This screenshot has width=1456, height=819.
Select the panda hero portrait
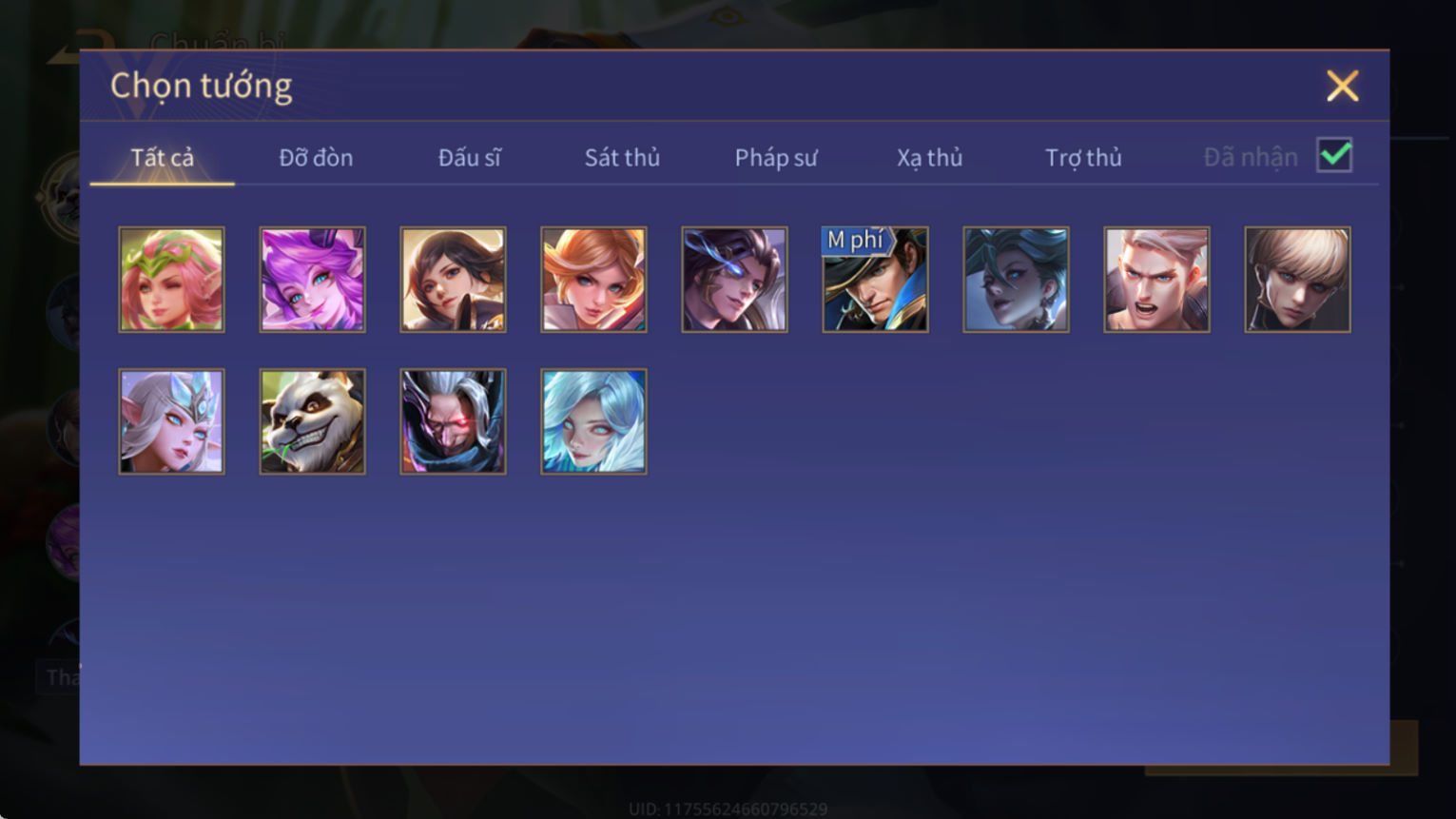click(312, 421)
